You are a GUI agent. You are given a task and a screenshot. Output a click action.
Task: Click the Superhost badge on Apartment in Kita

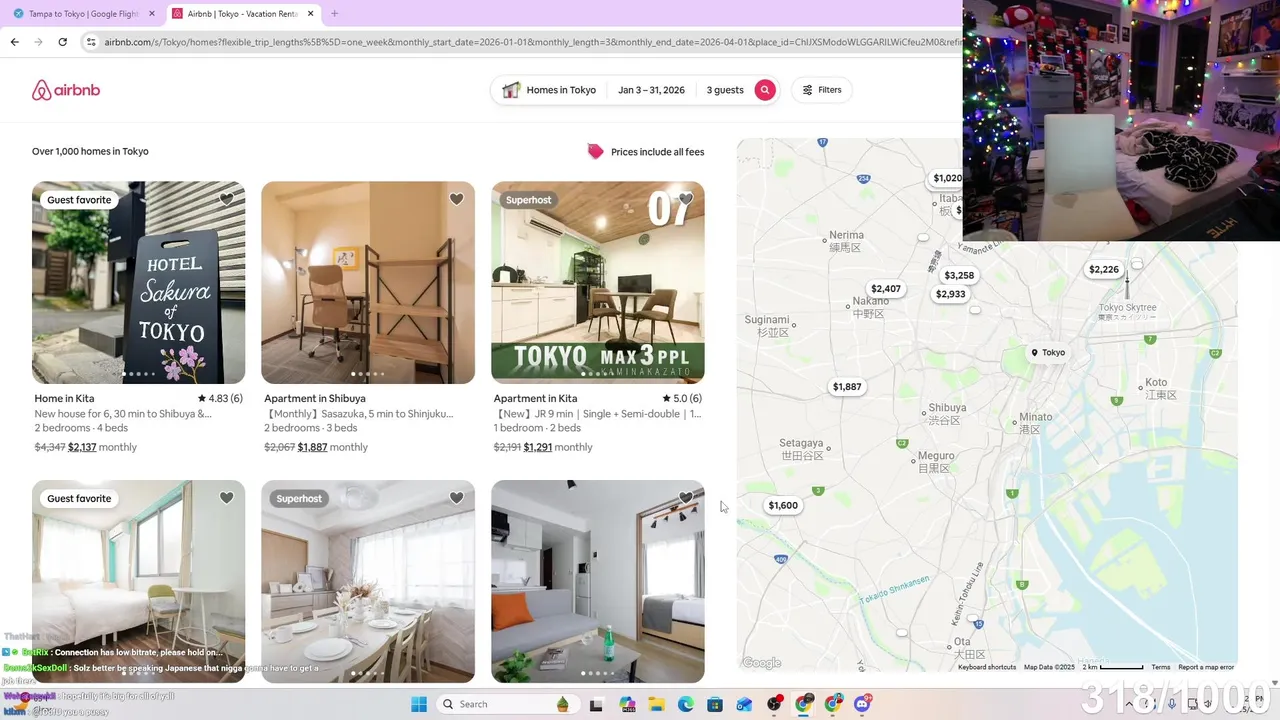tap(528, 199)
